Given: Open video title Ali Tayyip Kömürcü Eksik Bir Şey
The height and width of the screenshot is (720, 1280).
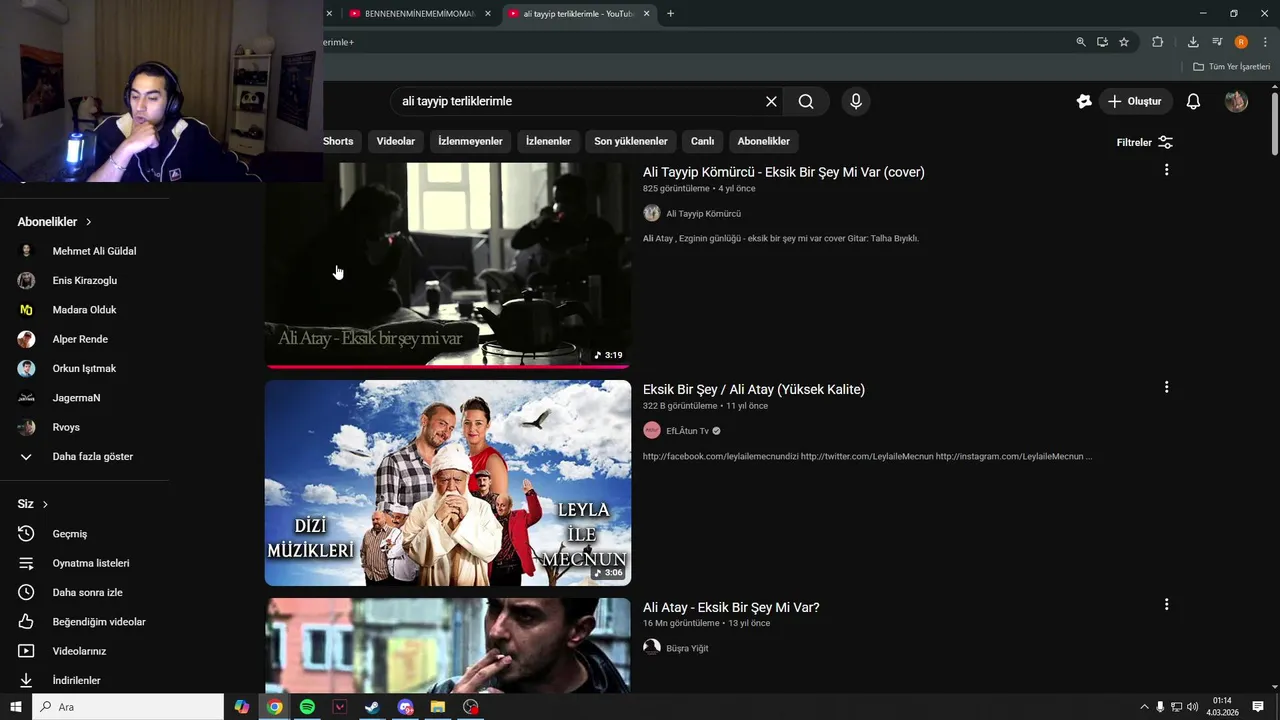Looking at the screenshot, I should pos(783,172).
